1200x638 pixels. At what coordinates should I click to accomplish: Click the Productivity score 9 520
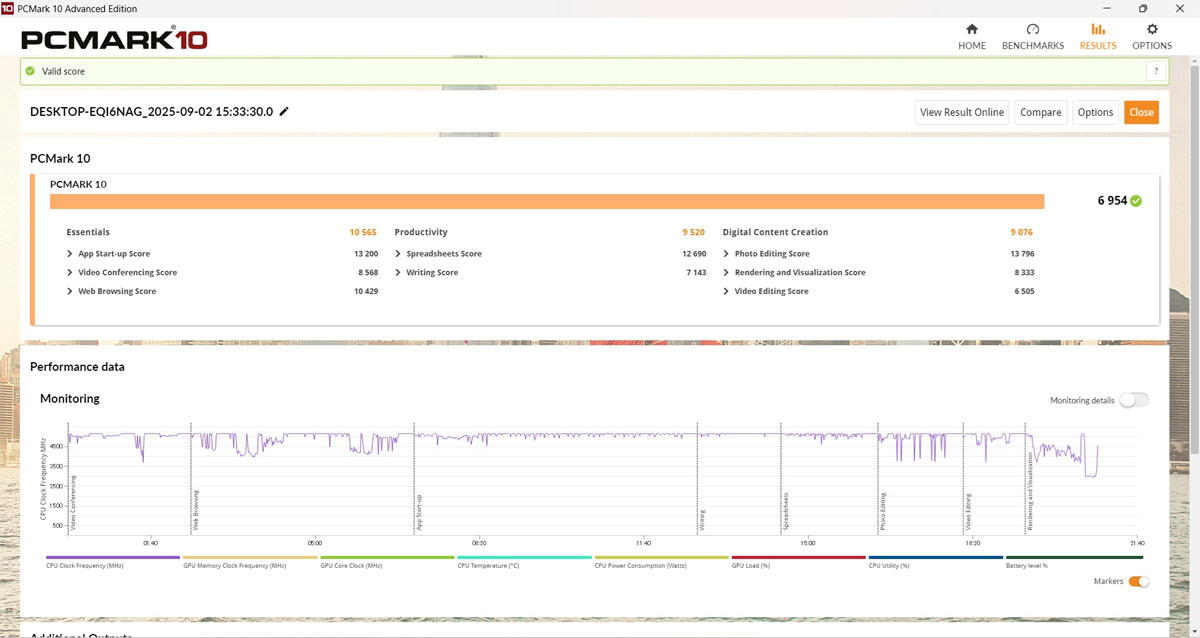tap(694, 232)
